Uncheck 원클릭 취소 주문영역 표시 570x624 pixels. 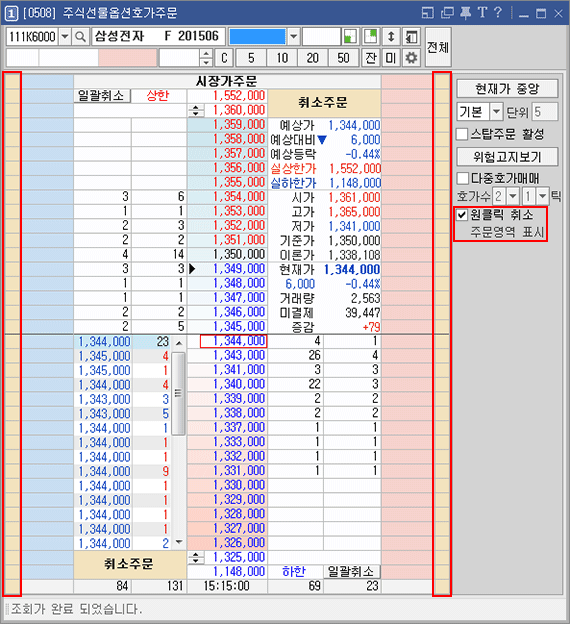pyautogui.click(x=462, y=215)
